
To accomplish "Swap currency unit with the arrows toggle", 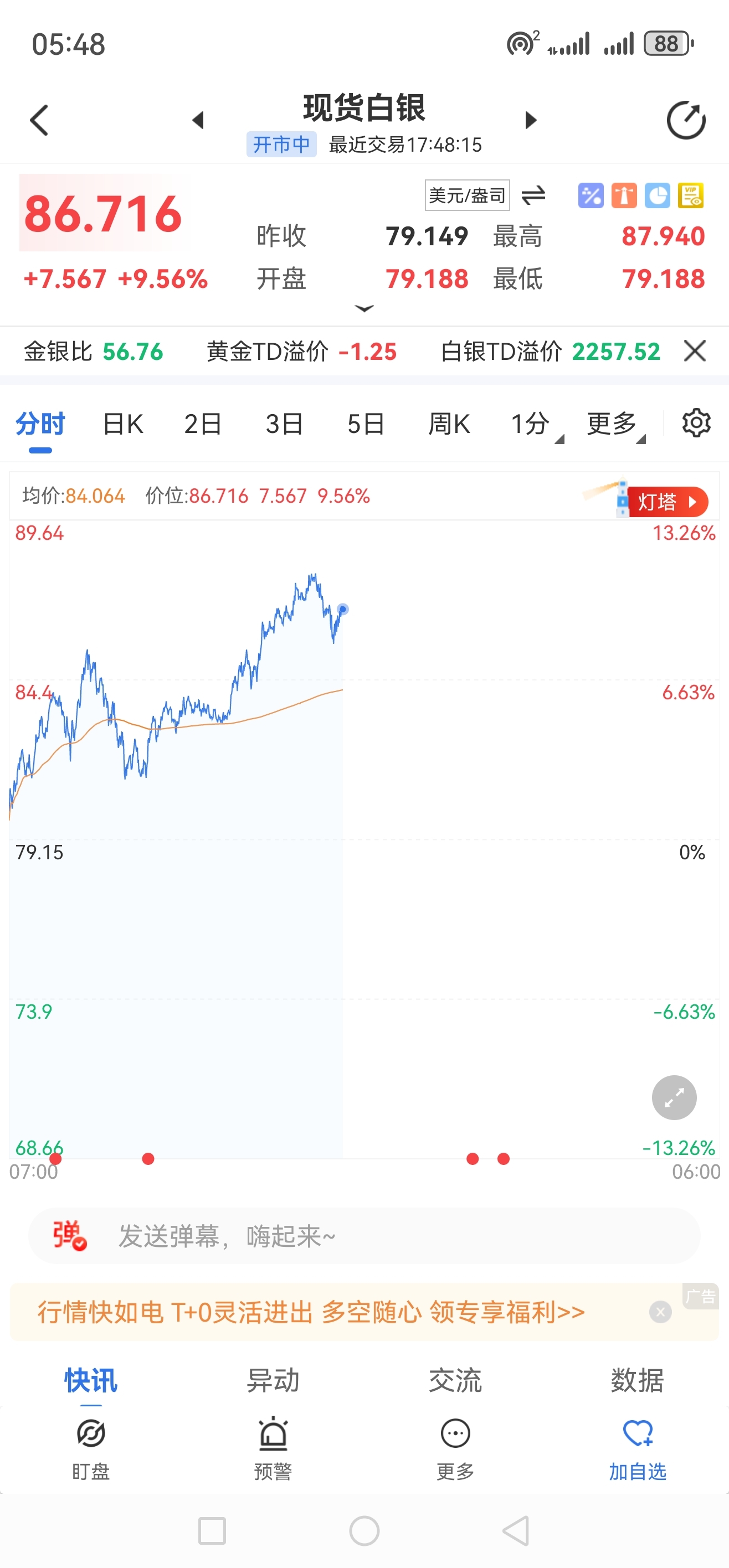I will click(533, 195).
